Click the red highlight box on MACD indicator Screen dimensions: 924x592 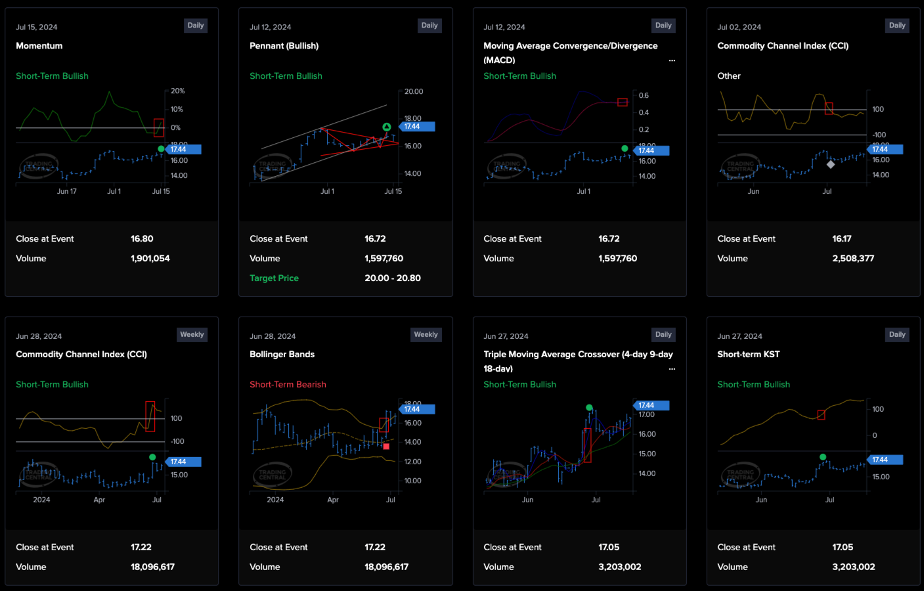[622, 102]
